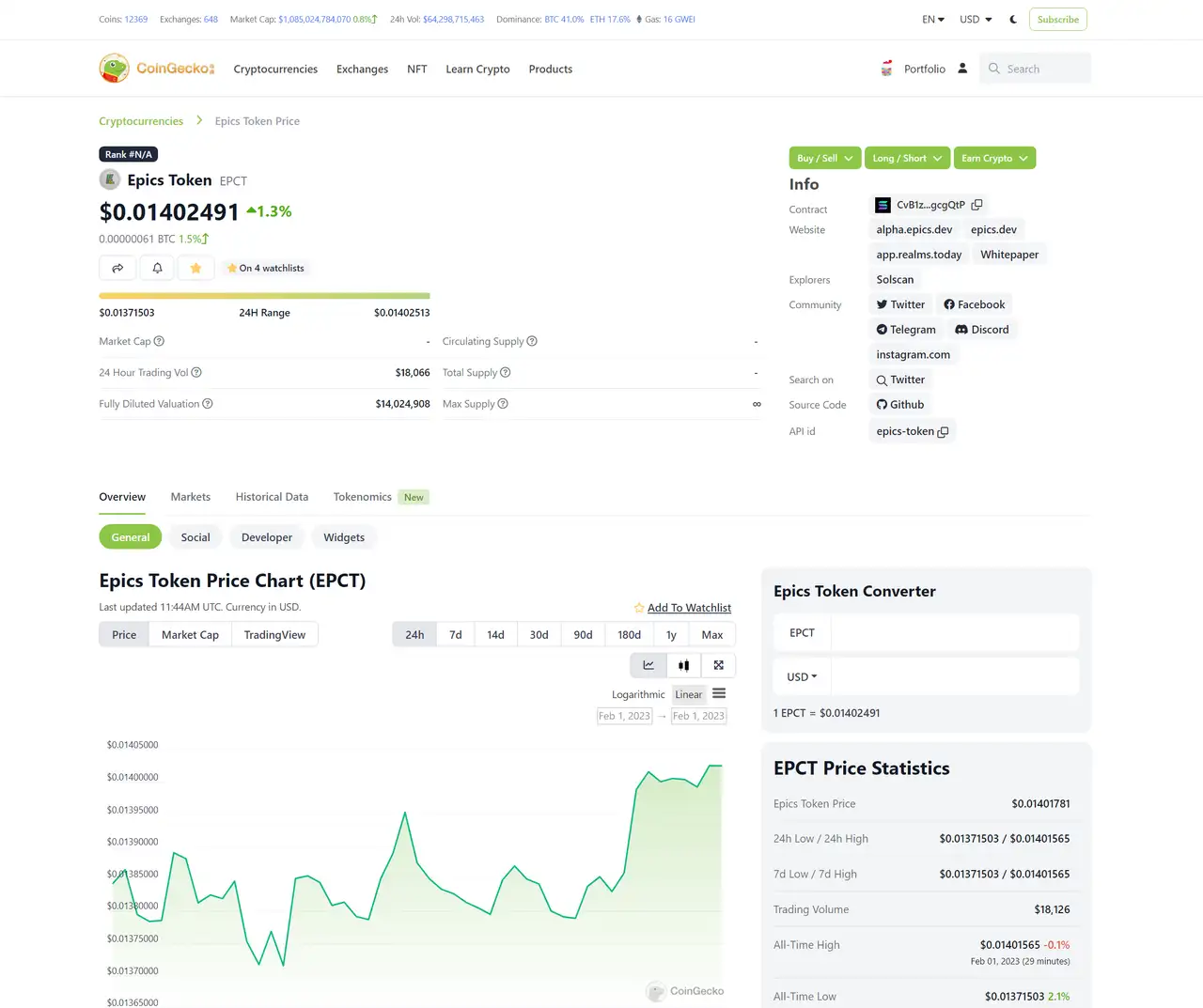Expand the chart to fullscreen
The width and height of the screenshot is (1203, 1008).
[x=718, y=664]
